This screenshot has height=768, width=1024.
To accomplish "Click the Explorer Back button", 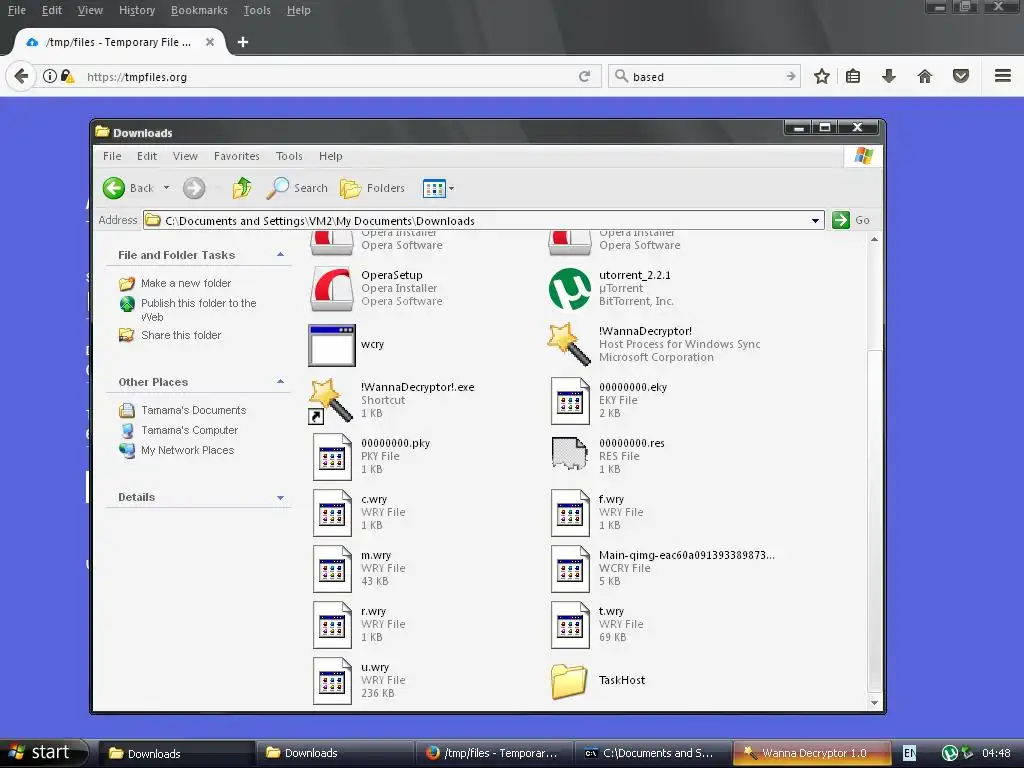I will (x=129, y=188).
